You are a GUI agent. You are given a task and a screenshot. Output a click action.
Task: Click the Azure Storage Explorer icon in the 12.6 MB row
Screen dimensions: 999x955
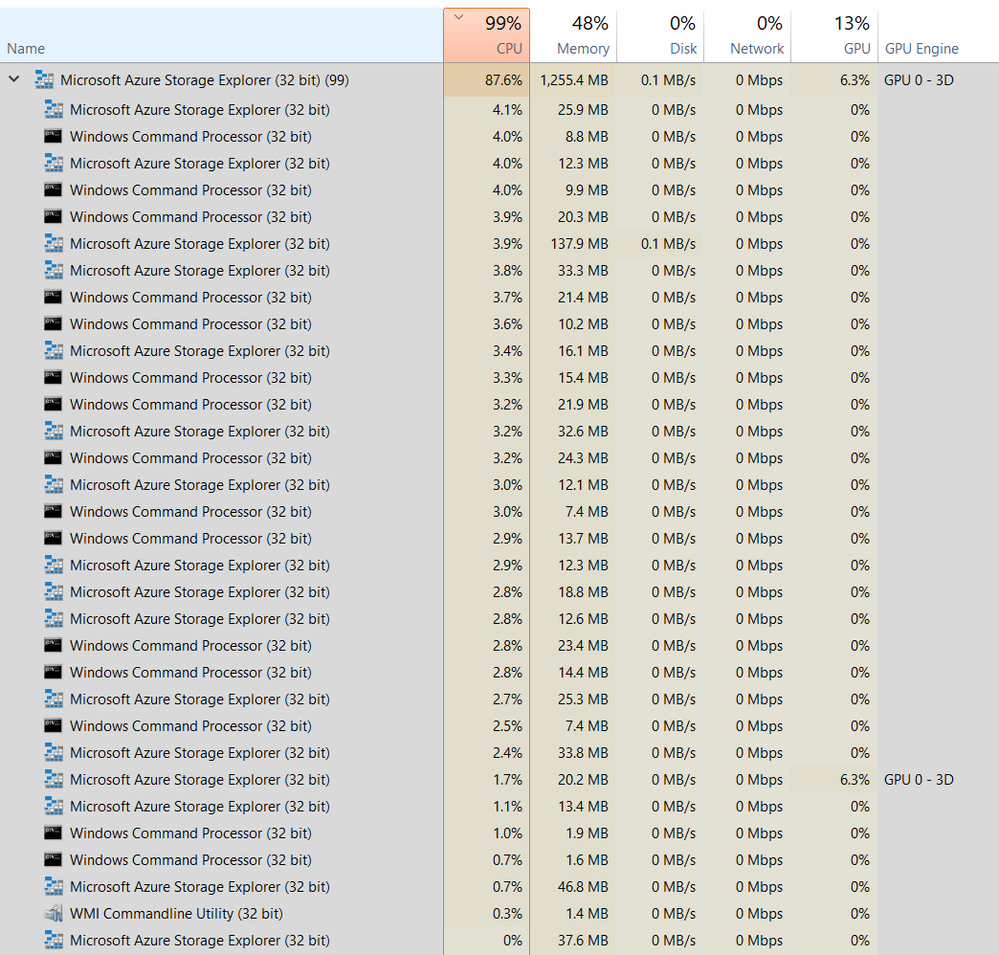[54, 619]
